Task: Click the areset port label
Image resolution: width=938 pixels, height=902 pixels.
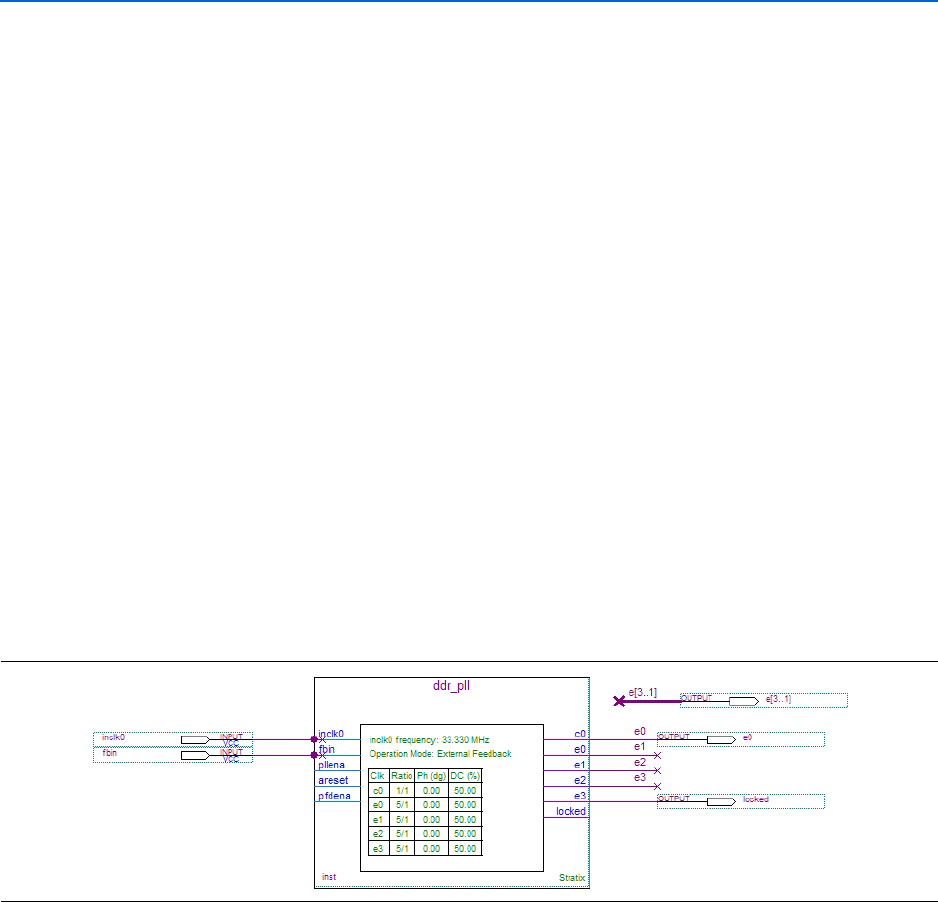Action: [333, 781]
